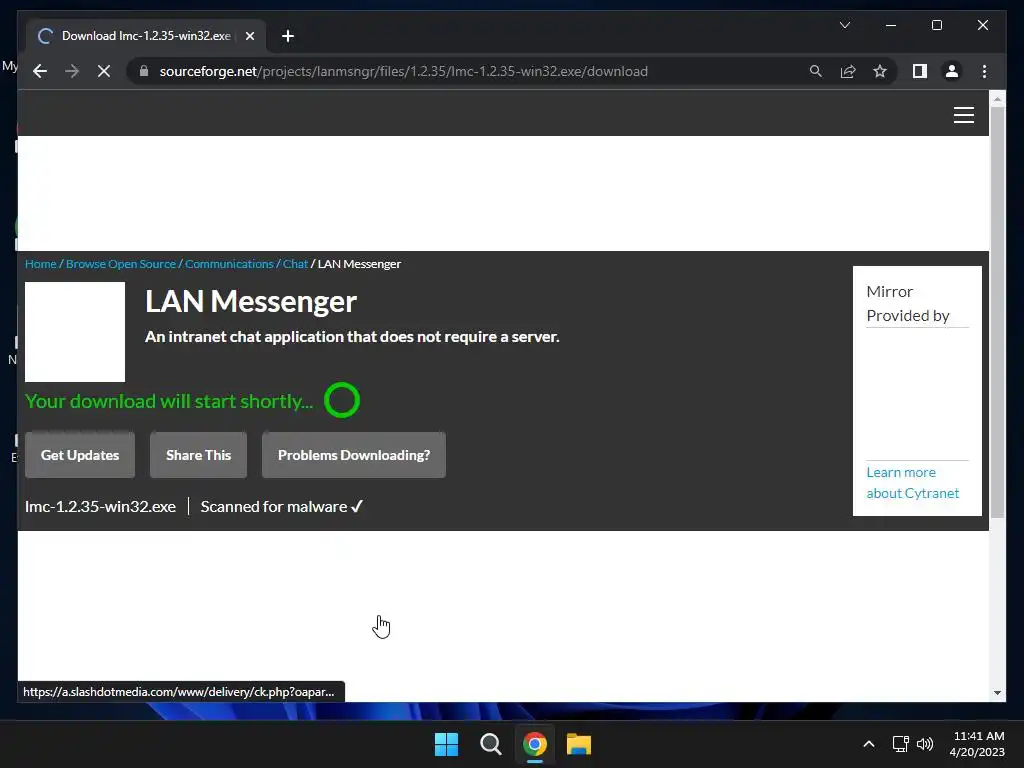Click the "Mirror Provided by" text
1024x768 pixels.
click(908, 304)
